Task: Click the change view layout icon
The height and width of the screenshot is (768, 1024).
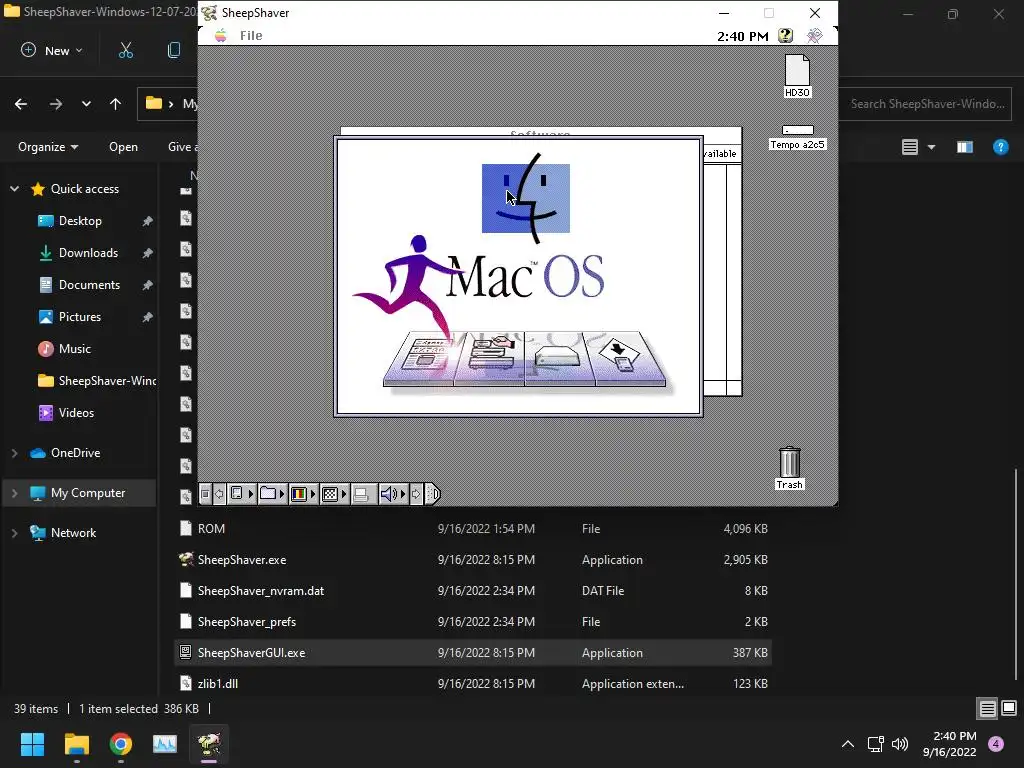Action: pyautogui.click(x=910, y=147)
